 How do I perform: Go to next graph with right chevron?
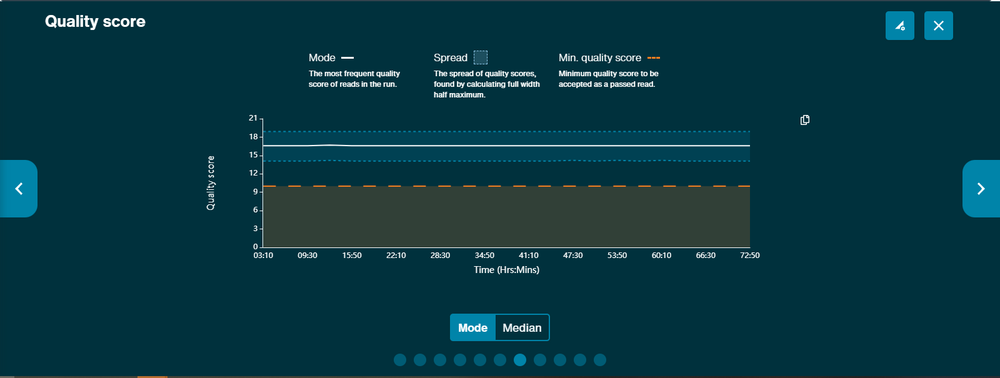pyautogui.click(x=981, y=189)
